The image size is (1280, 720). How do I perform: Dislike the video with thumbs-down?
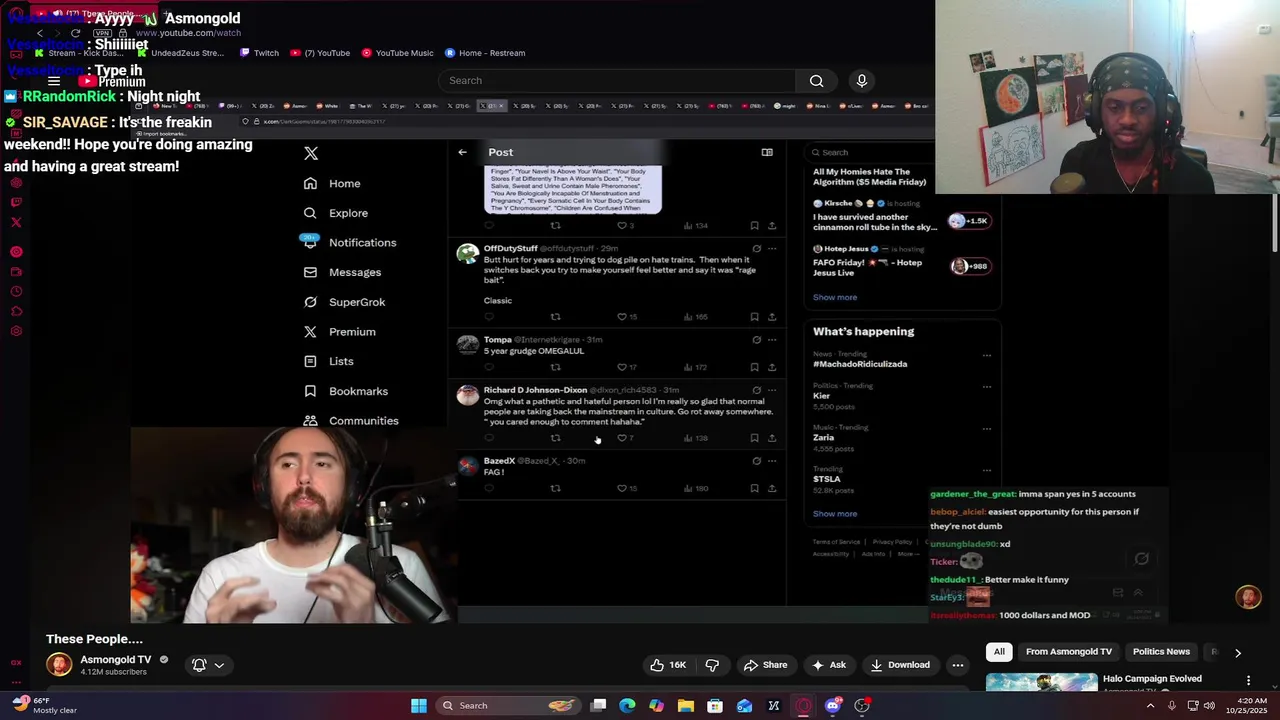tap(712, 665)
